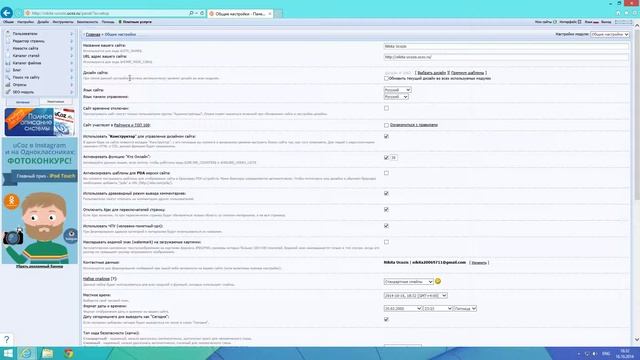Click the volume icon in system tray
The width and height of the screenshot is (640, 360).
(595, 353)
